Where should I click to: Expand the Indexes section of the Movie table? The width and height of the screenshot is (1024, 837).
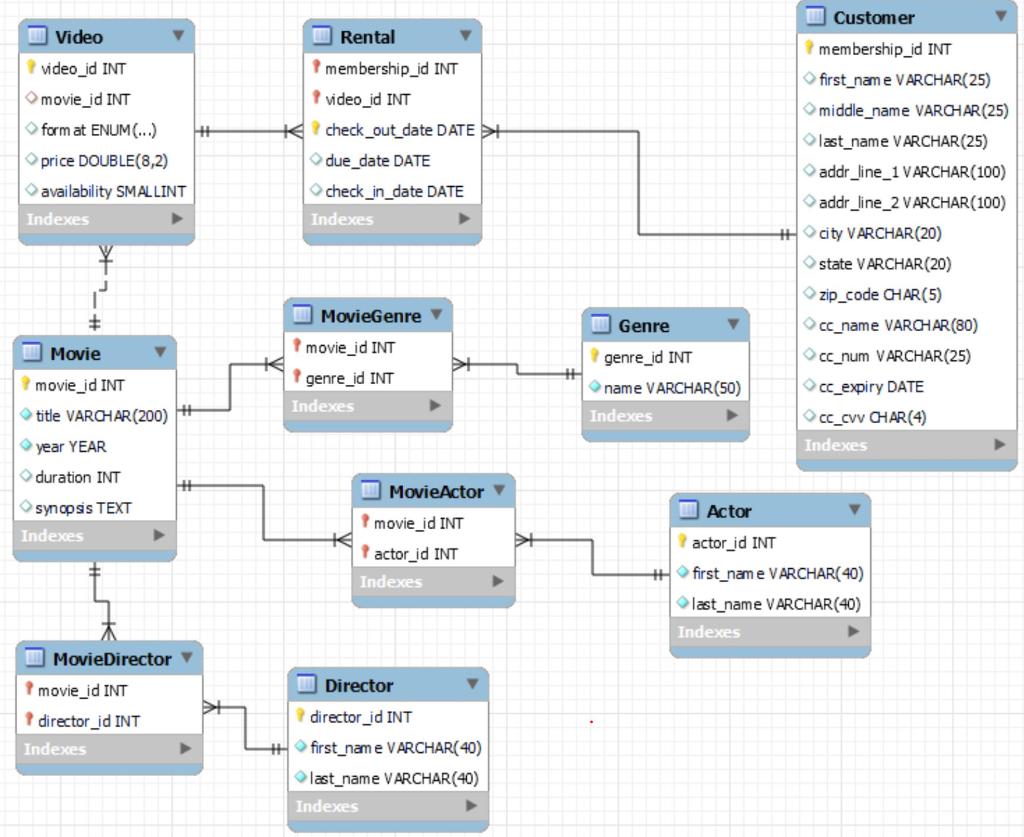[x=95, y=536]
